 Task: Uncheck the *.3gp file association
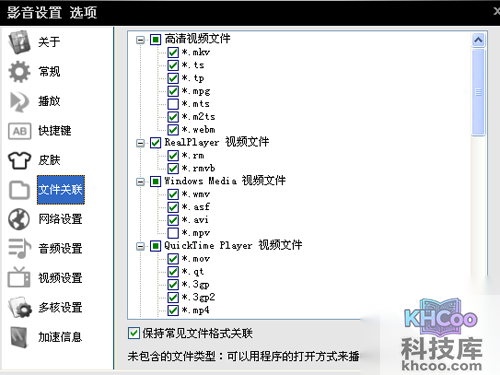pos(173,285)
